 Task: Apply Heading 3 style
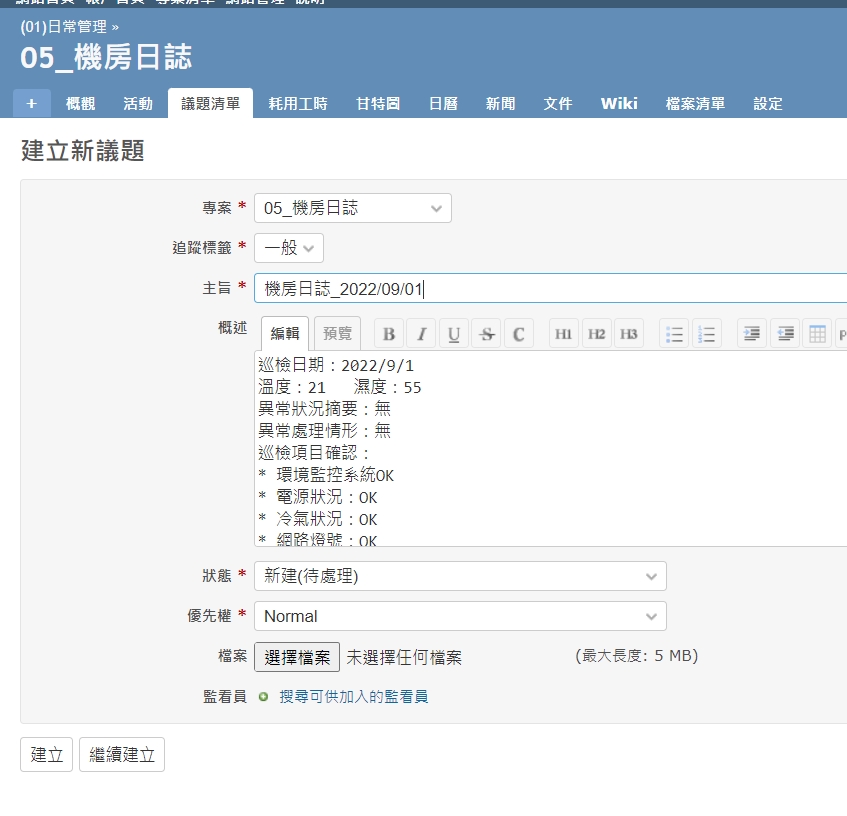click(628, 334)
